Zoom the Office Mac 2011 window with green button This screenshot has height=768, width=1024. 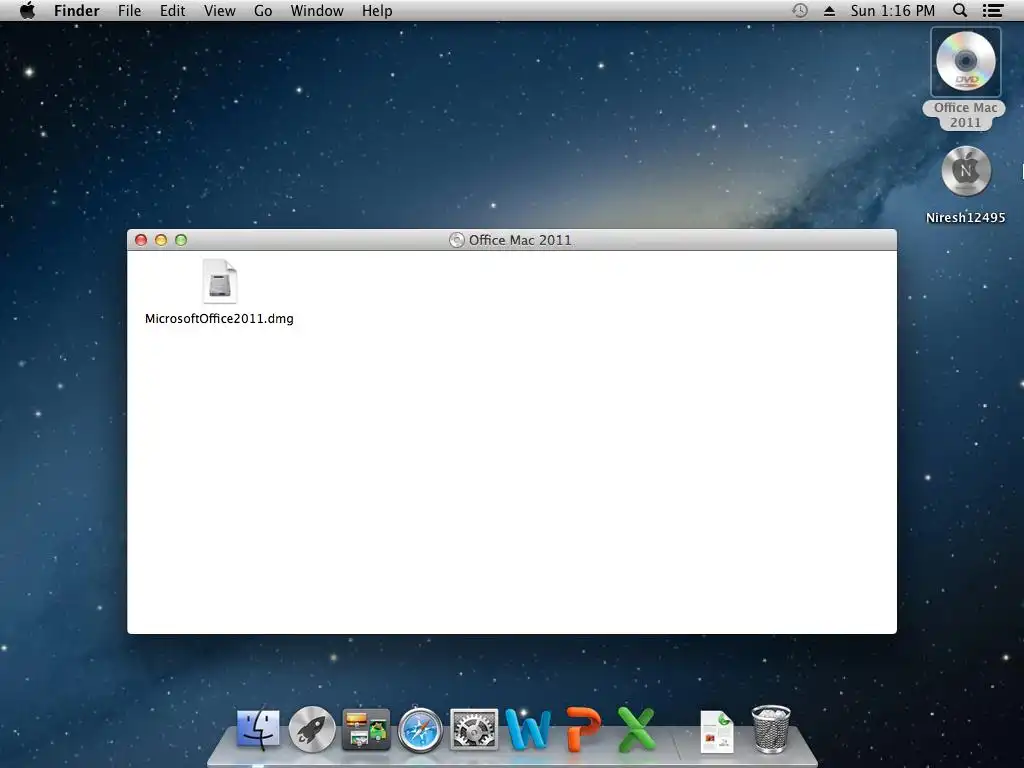coord(181,240)
